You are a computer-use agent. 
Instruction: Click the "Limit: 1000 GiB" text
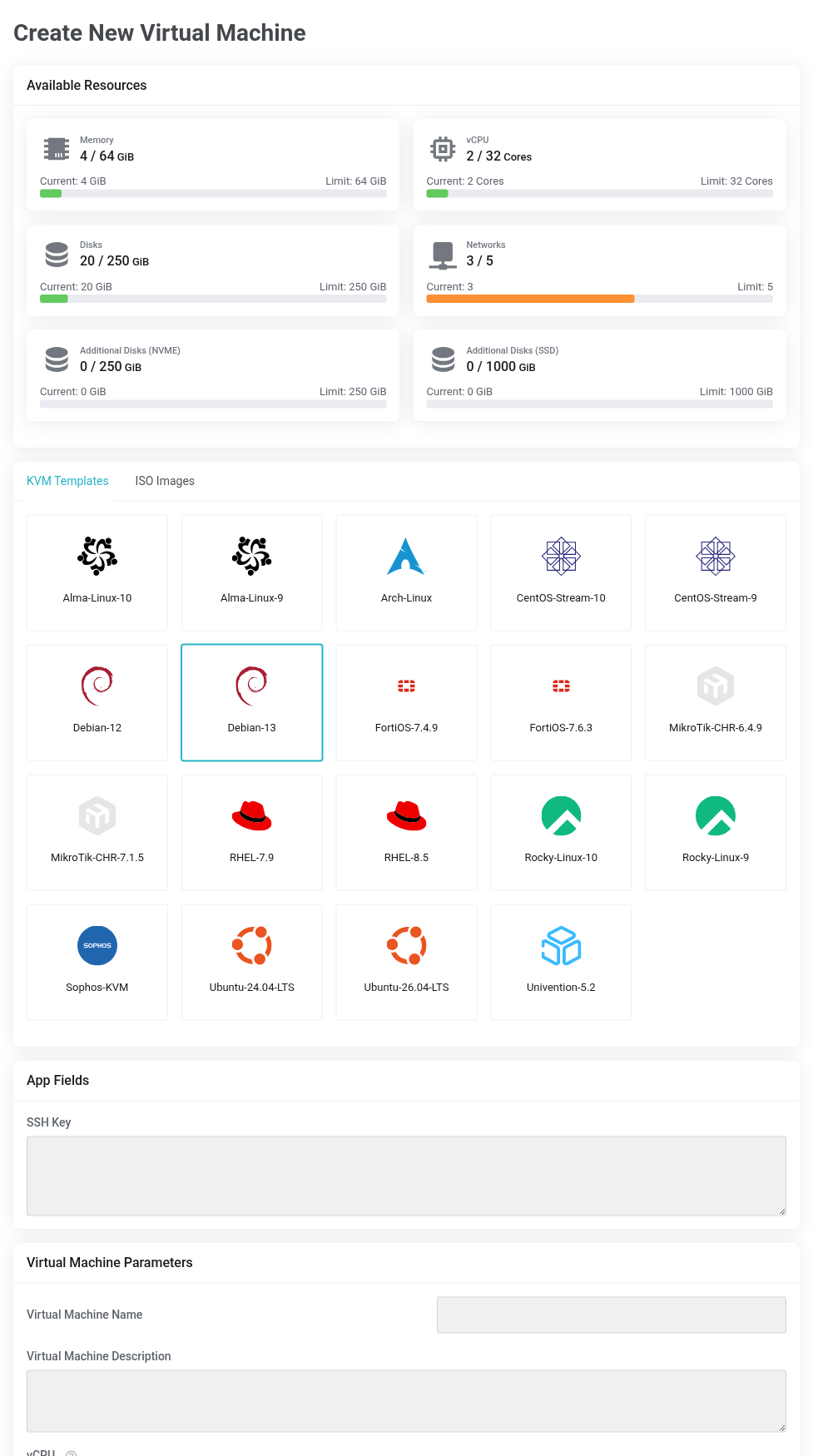[x=736, y=392]
